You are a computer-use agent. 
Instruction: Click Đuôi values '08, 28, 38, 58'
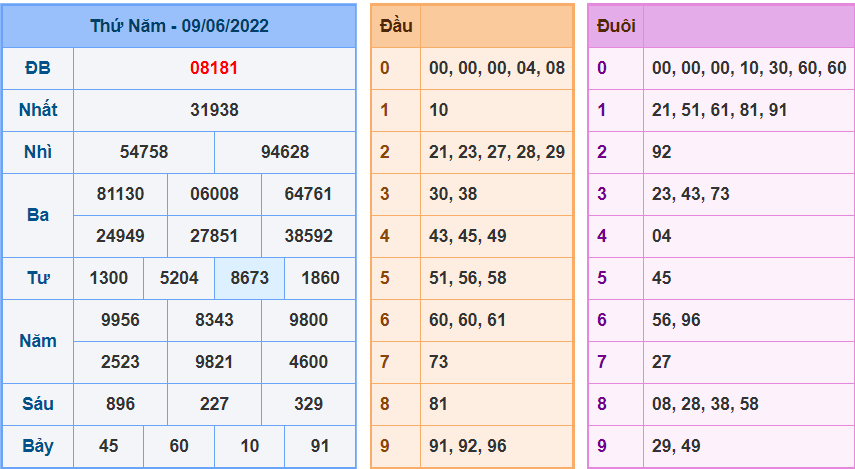706,404
